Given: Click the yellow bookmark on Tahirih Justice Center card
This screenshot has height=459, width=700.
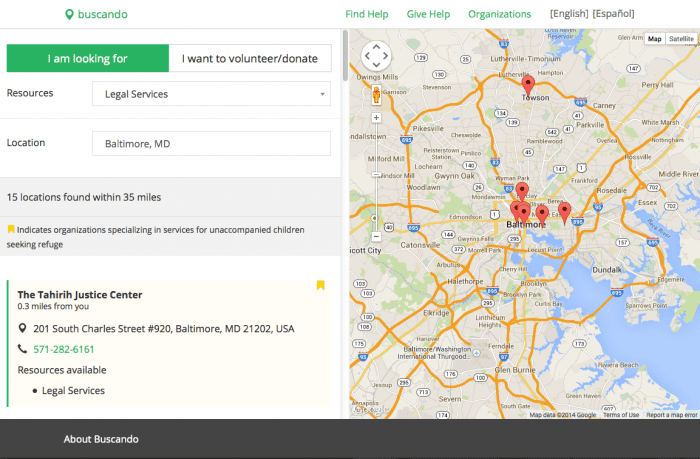Looking at the screenshot, I should click(321, 285).
